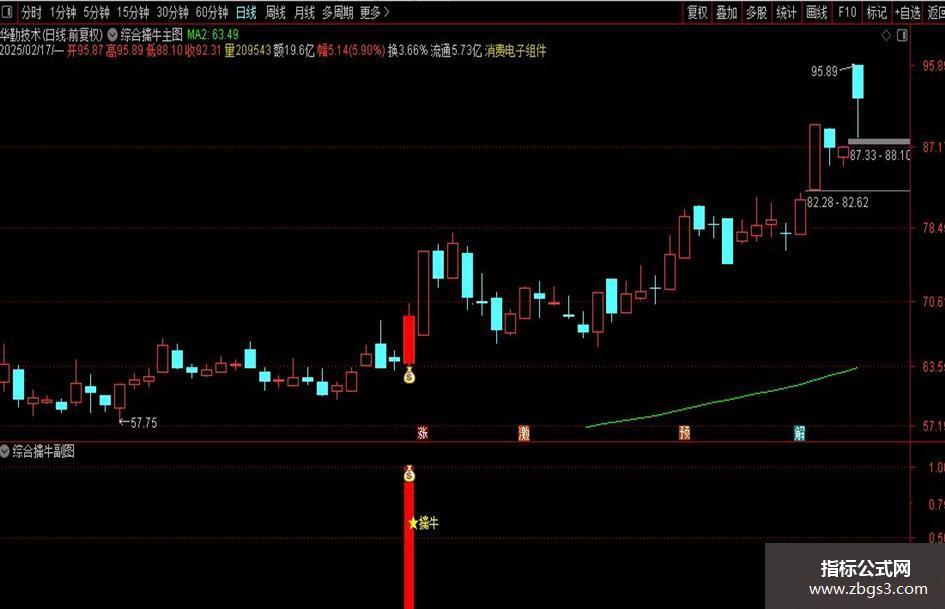Click the red signal bar in the sub-chart
945x609 pixels.
(x=409, y=546)
